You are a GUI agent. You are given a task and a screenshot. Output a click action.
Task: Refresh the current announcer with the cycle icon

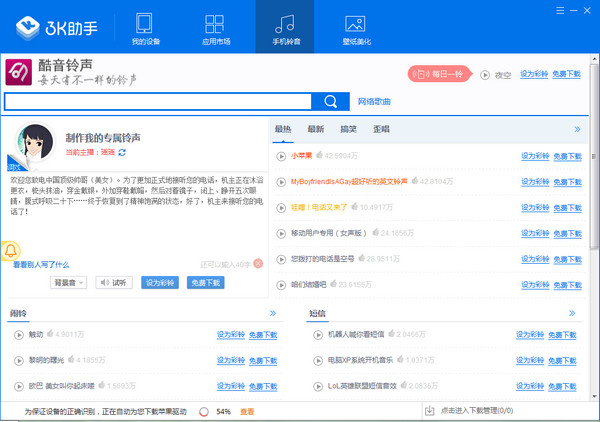122,153
